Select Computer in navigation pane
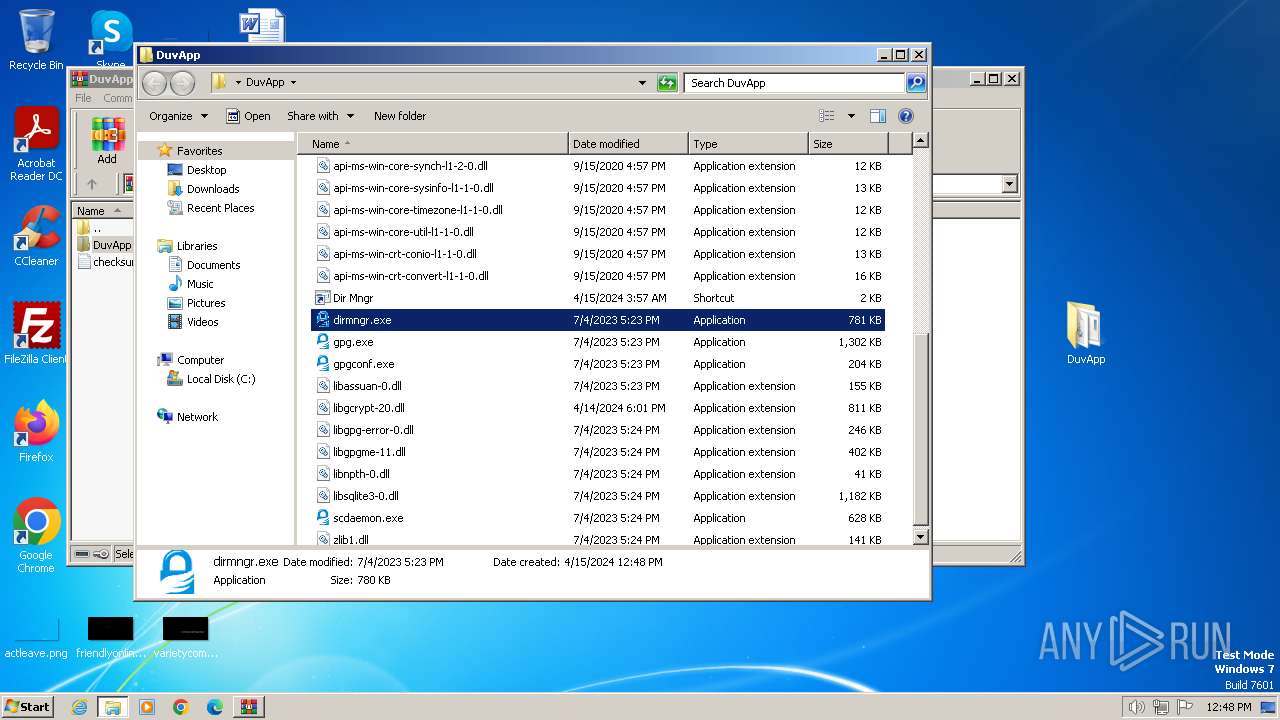 [x=200, y=360]
